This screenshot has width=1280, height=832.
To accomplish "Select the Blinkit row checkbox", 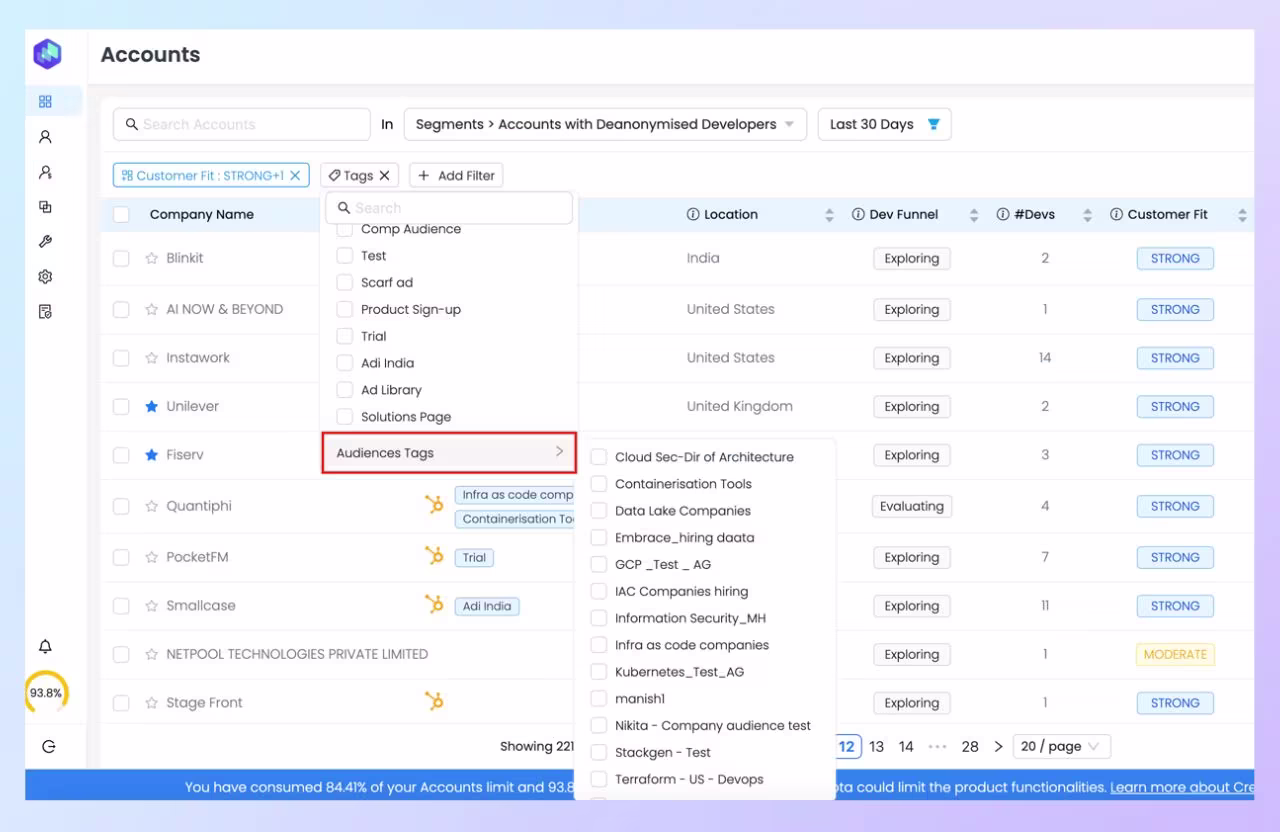I will click(x=121, y=258).
